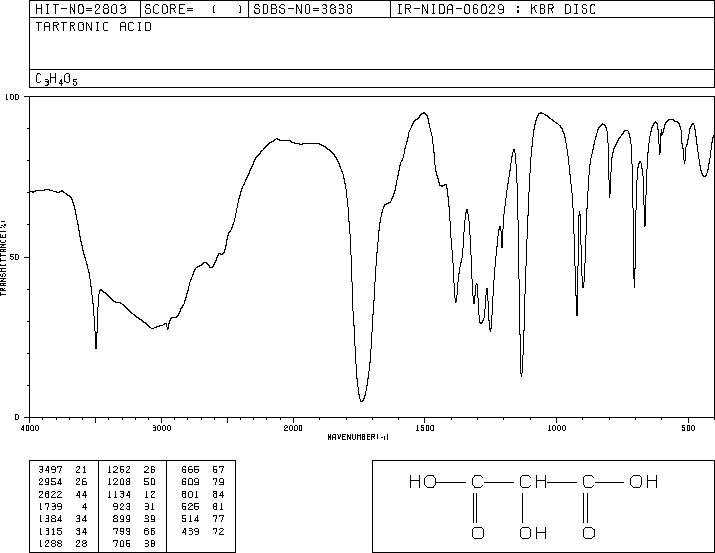Click the 1315 entry in peak table
Image resolution: width=715 pixels, height=553 pixels.
click(50, 532)
